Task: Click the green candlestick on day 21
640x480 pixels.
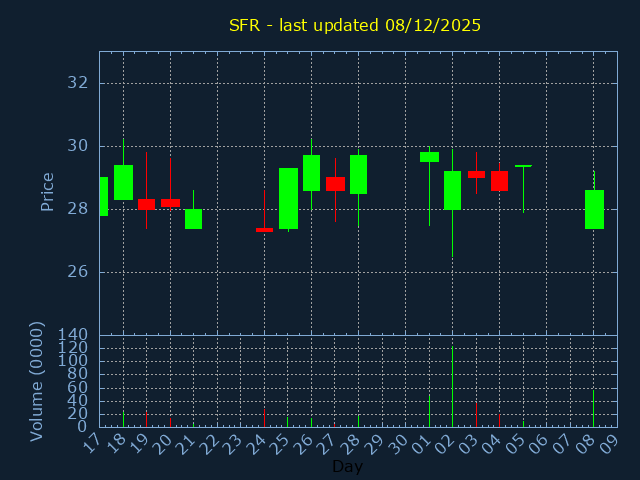Action: point(193,219)
